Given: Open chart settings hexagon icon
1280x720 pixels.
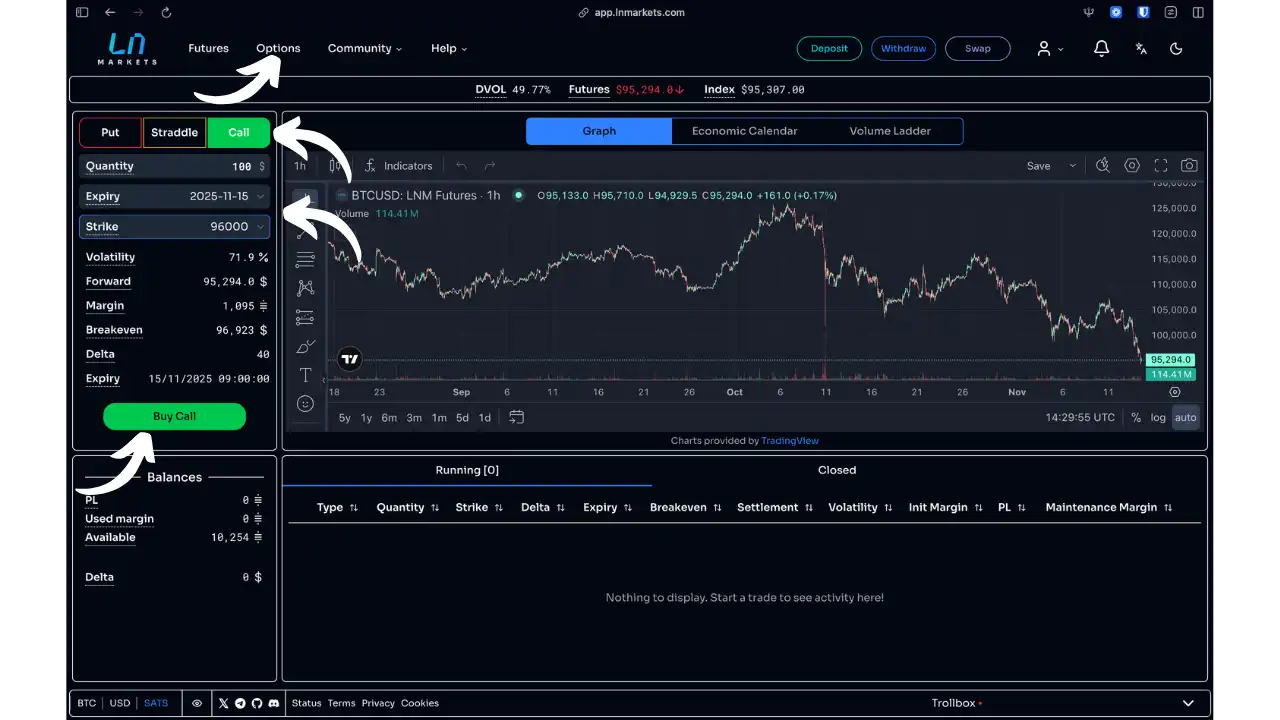Looking at the screenshot, I should pyautogui.click(x=1132, y=166).
